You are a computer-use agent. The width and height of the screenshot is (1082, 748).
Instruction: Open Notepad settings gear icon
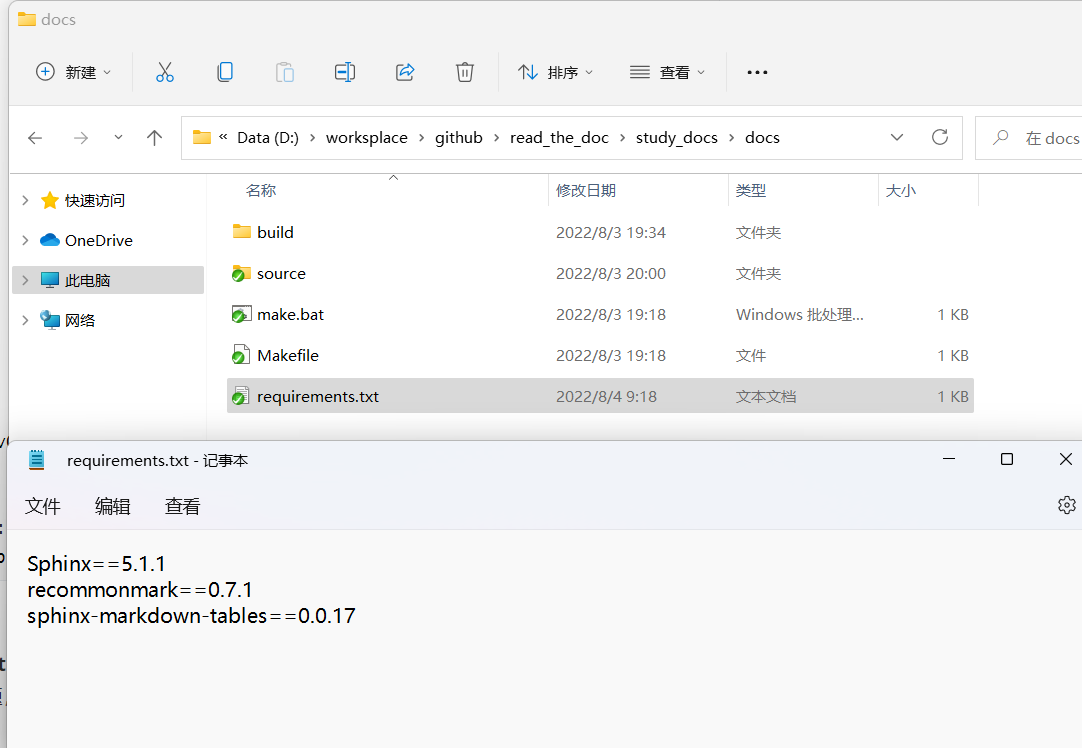pos(1066,505)
